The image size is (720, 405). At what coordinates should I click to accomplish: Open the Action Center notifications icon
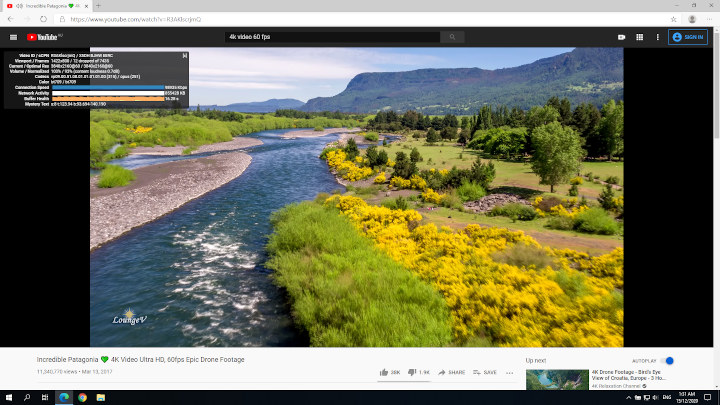tap(708, 398)
